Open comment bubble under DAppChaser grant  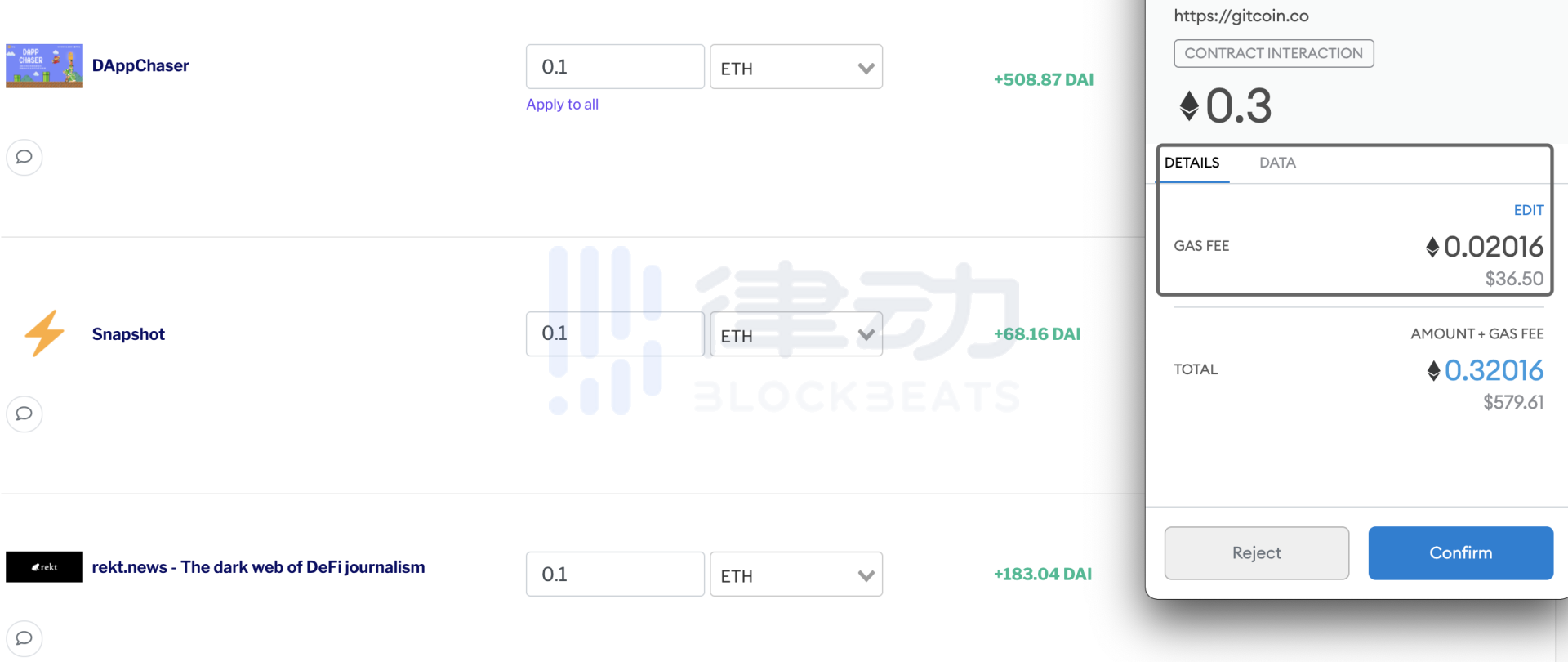coord(24,157)
